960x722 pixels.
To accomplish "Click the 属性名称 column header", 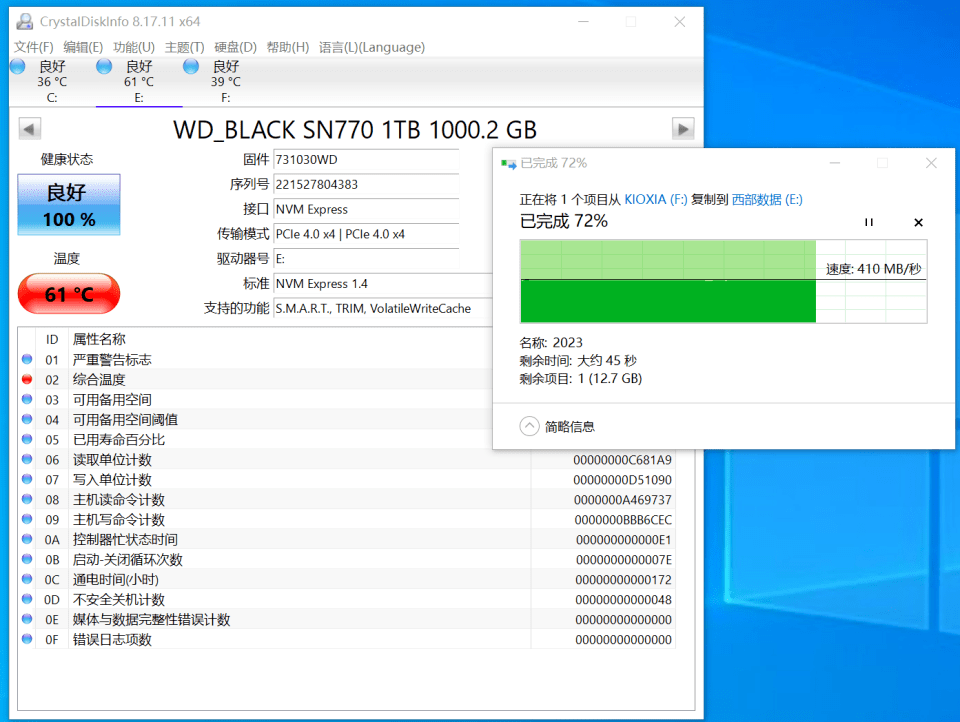I will click(99, 339).
